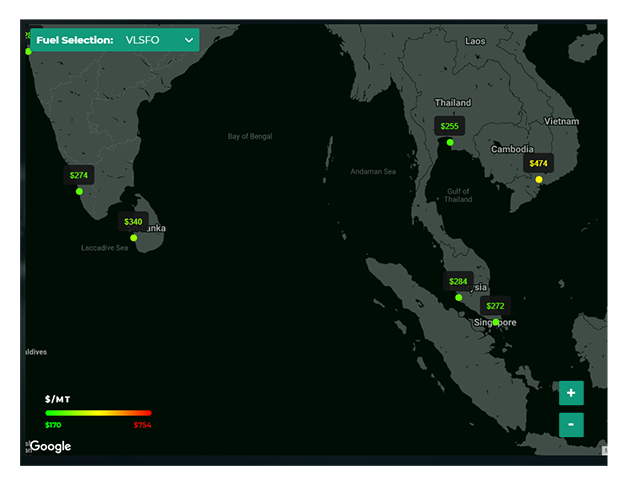This screenshot has height=479, width=620.
Task: Select the $340 Sri Lanka price marker
Action: [133, 222]
